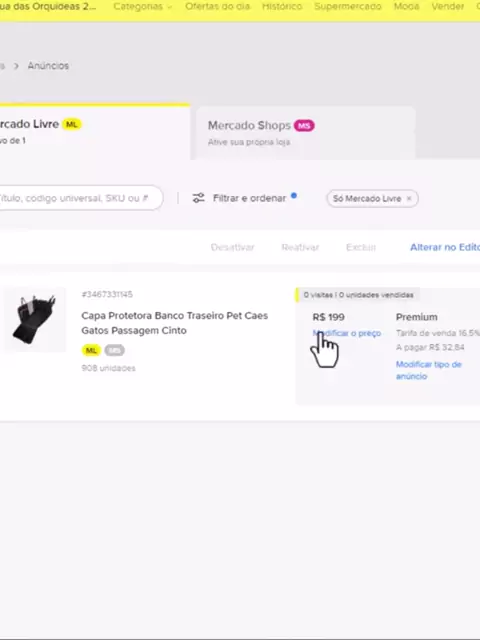Click Modificar tipo de anúncio link
Viewport: 480px width, 640px height.
pos(429,370)
